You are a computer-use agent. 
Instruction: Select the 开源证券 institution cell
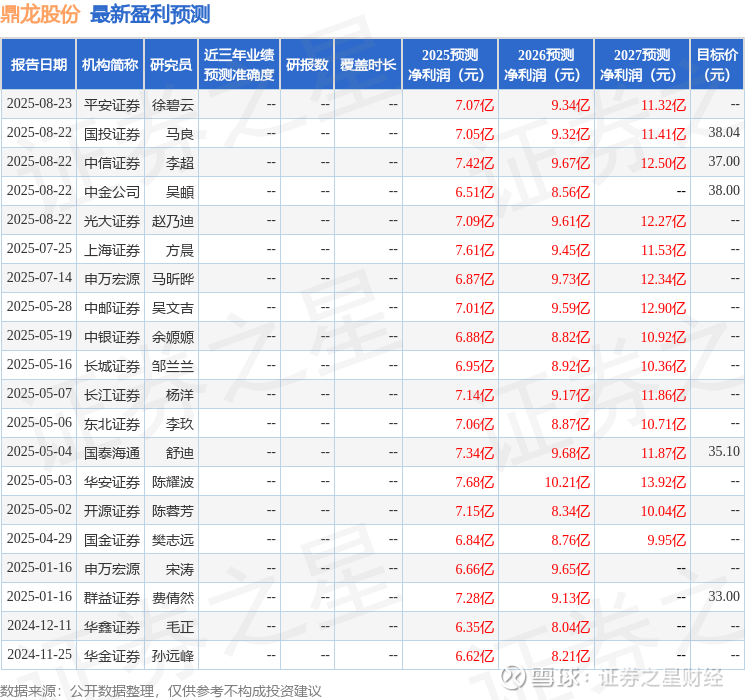pyautogui.click(x=112, y=511)
